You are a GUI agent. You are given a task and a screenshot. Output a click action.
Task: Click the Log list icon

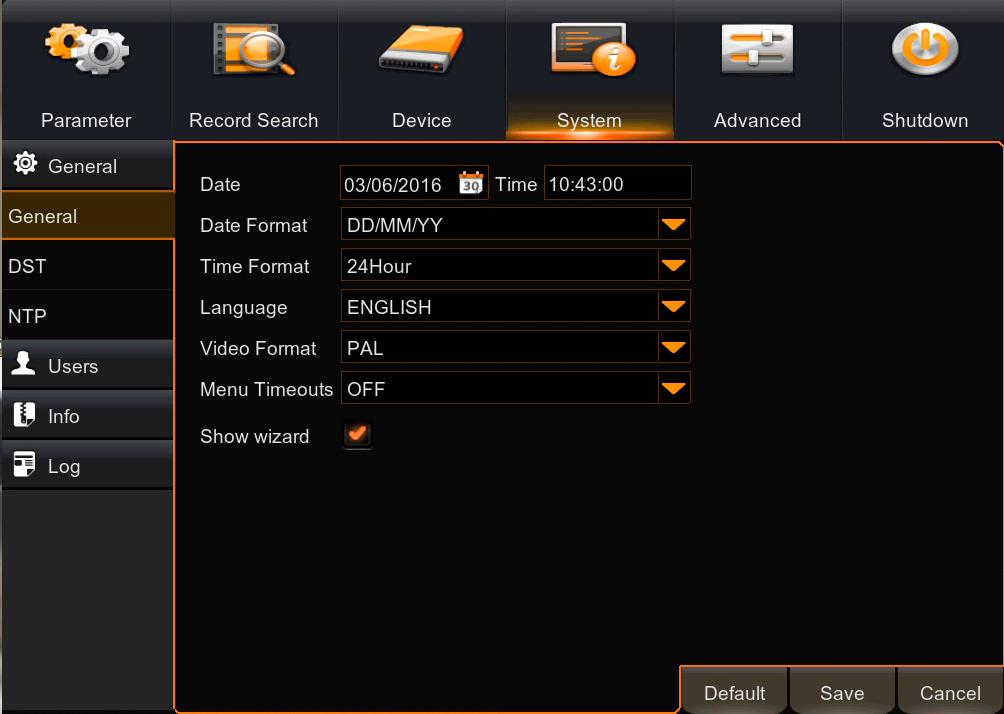[24, 464]
